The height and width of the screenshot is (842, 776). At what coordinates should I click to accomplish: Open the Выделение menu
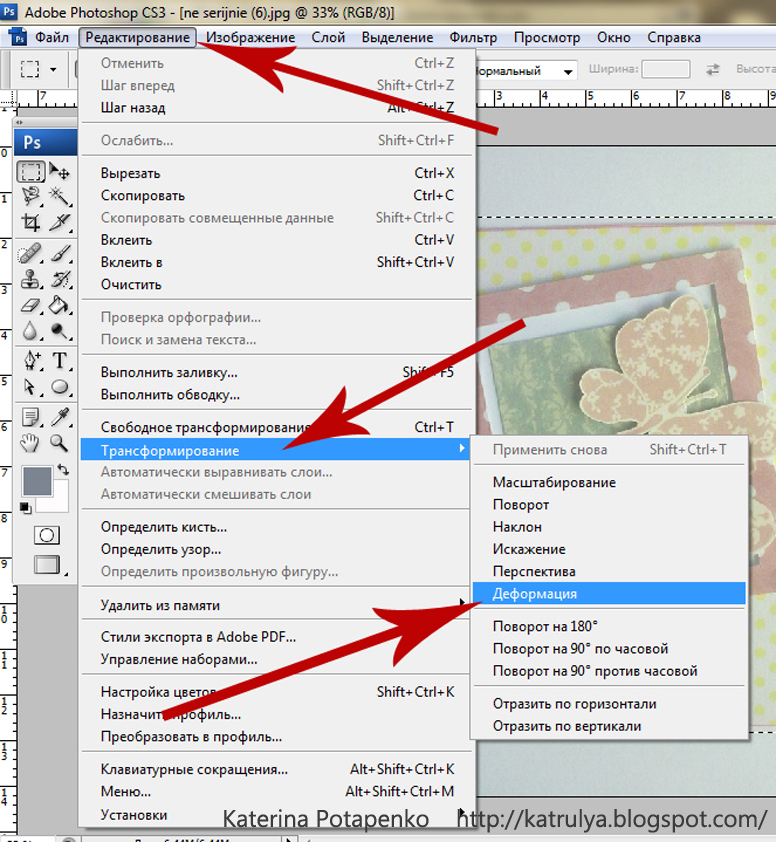[x=397, y=38]
